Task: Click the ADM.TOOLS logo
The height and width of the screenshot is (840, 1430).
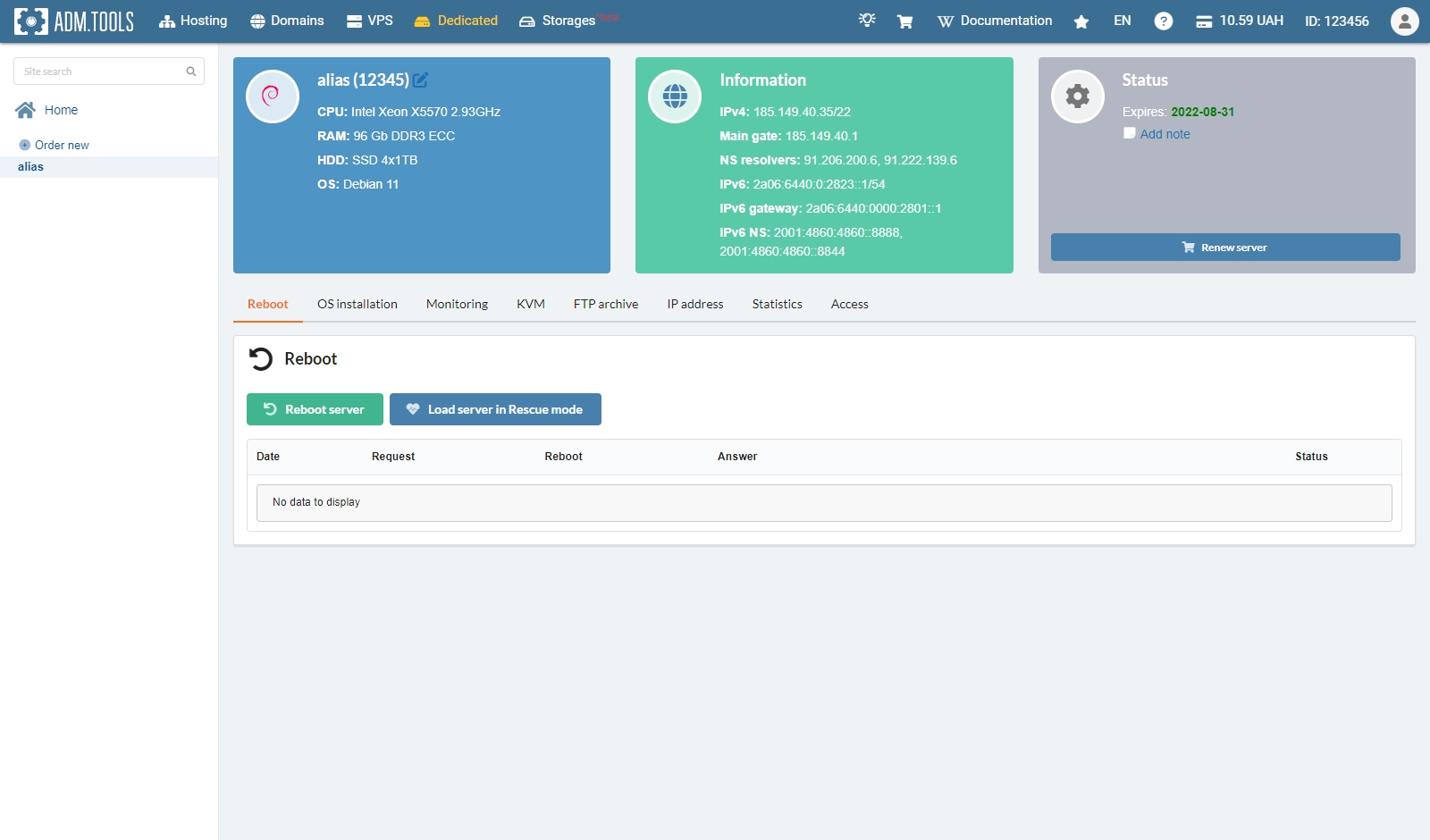Action: click(74, 21)
